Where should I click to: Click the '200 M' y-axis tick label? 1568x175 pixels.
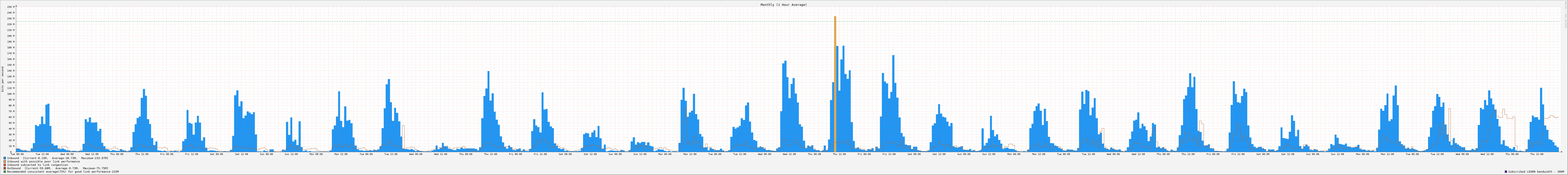[10, 36]
